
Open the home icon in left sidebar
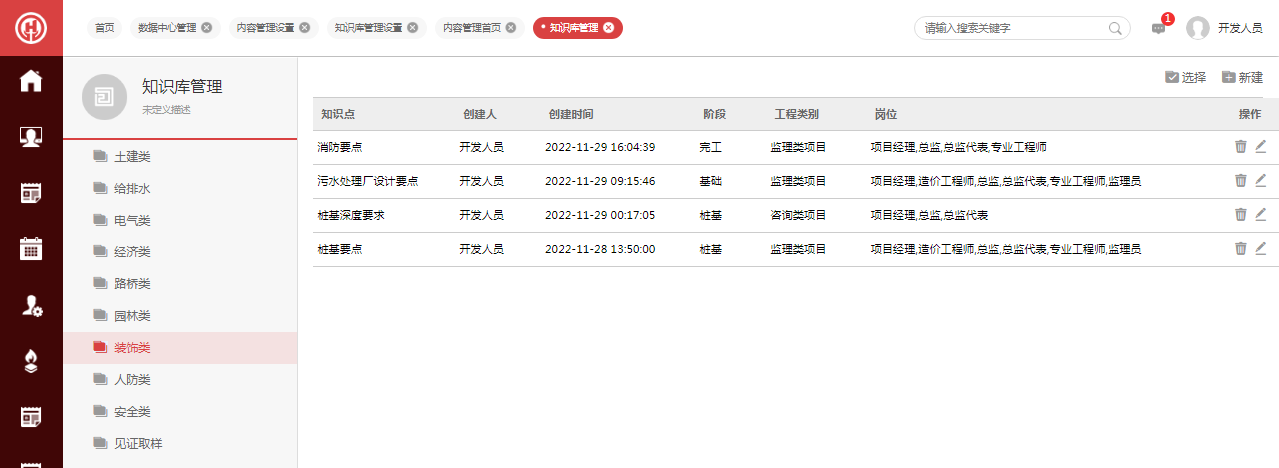click(x=31, y=81)
